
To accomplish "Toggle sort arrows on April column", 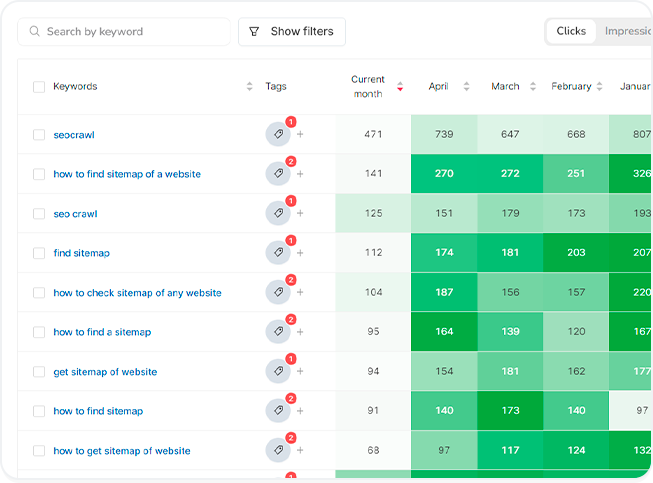I will (x=466, y=87).
